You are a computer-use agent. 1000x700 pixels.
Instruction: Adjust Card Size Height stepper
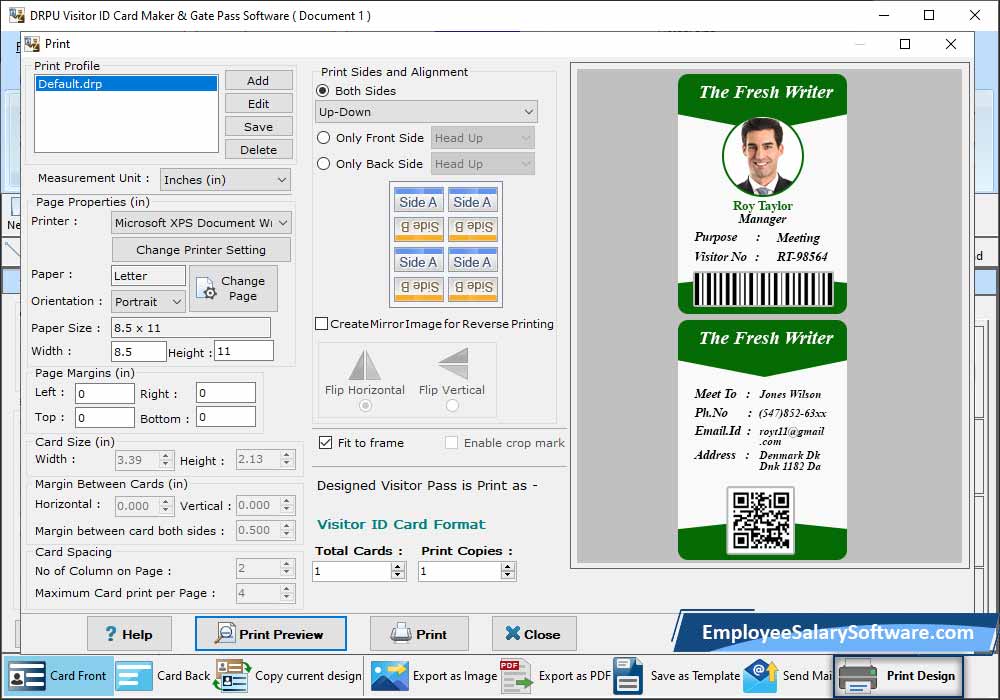point(287,459)
